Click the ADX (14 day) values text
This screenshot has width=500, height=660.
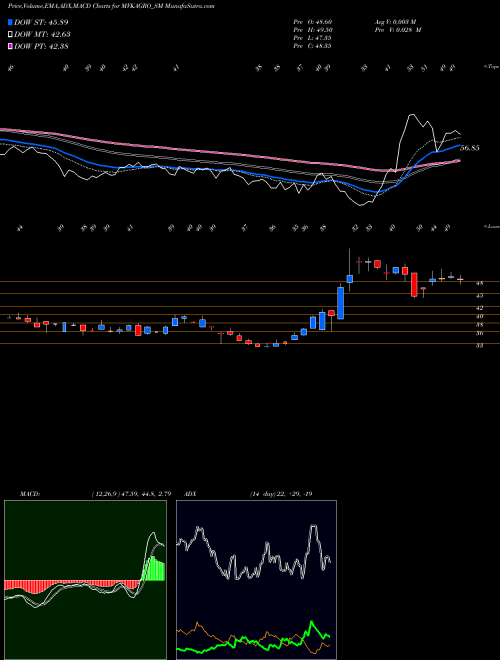click(x=281, y=494)
